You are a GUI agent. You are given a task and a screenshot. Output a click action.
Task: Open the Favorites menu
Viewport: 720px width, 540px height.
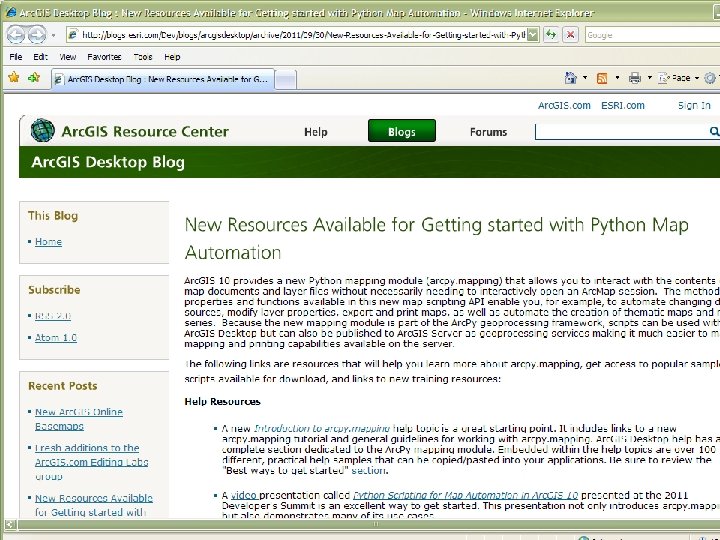point(104,57)
